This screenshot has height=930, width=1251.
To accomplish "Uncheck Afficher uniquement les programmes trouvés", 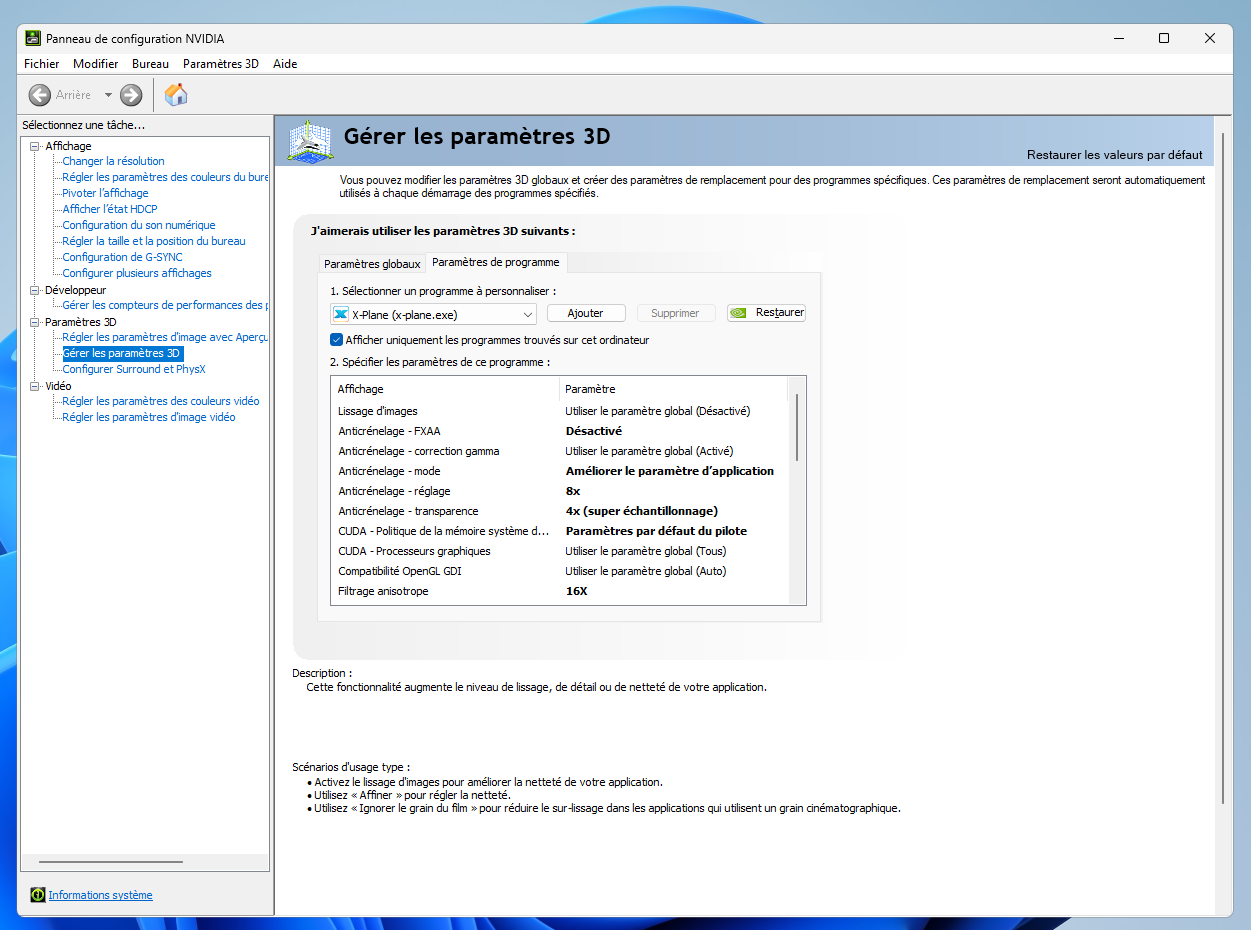I will click(x=337, y=340).
